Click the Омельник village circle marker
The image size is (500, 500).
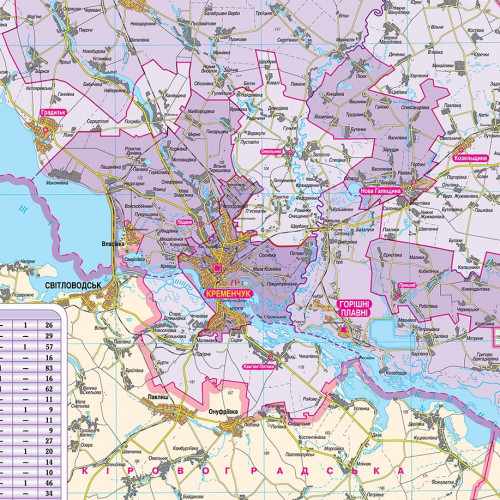tap(290, 152)
